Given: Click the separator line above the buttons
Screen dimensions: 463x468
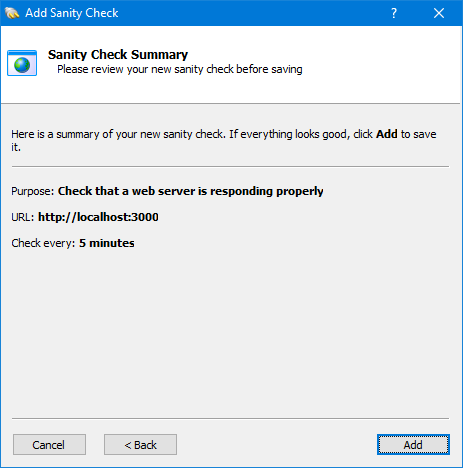Looking at the screenshot, I should pos(230,418).
